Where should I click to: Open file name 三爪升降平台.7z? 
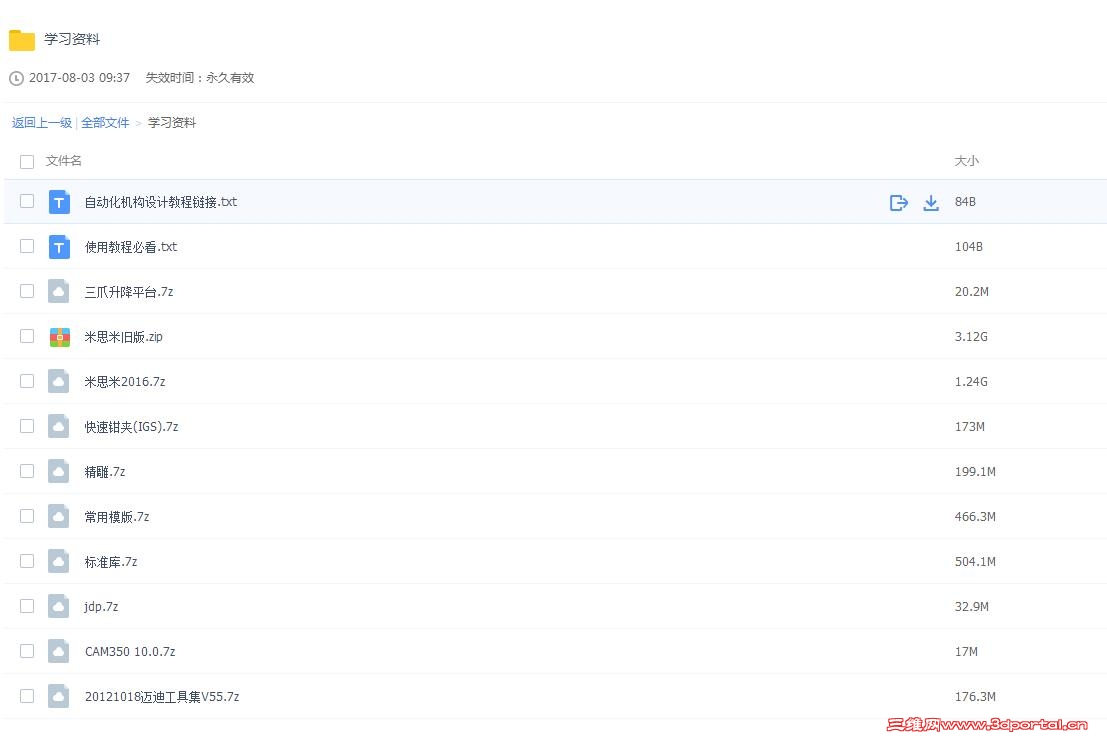click(x=128, y=292)
